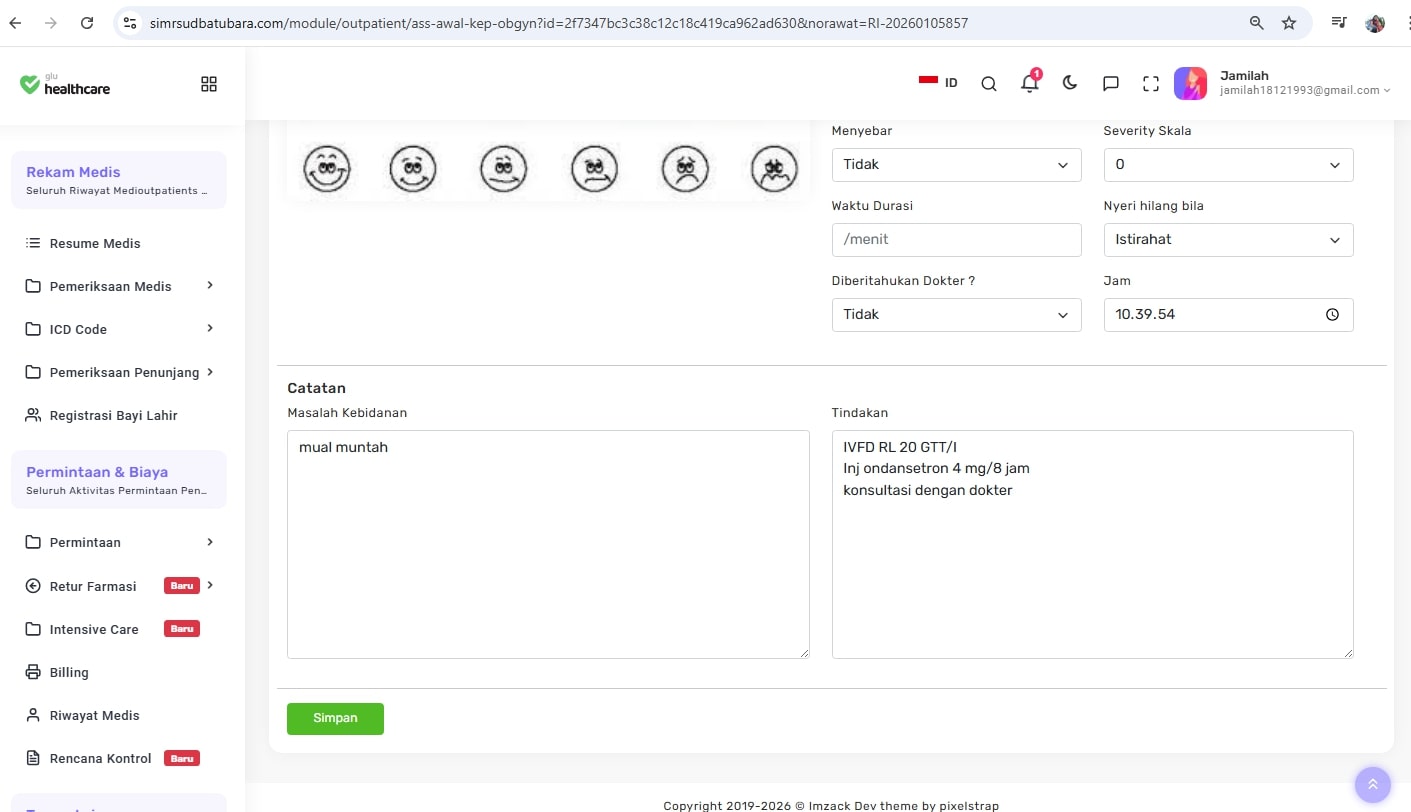The width and height of the screenshot is (1411, 812).
Task: Click the glu healthcare logo
Action: 65,84
